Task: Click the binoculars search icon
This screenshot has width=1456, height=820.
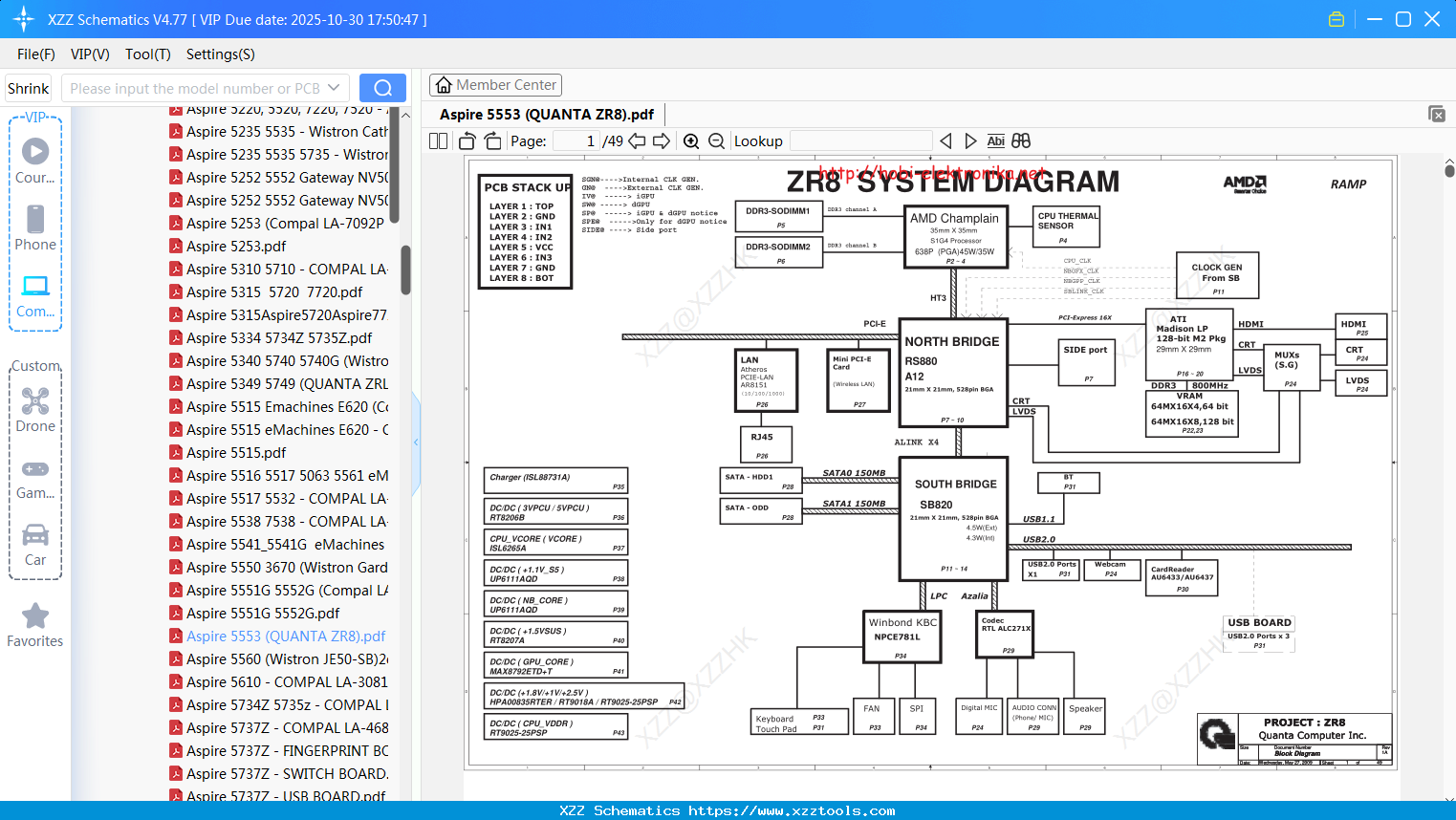Action: click(x=1021, y=140)
